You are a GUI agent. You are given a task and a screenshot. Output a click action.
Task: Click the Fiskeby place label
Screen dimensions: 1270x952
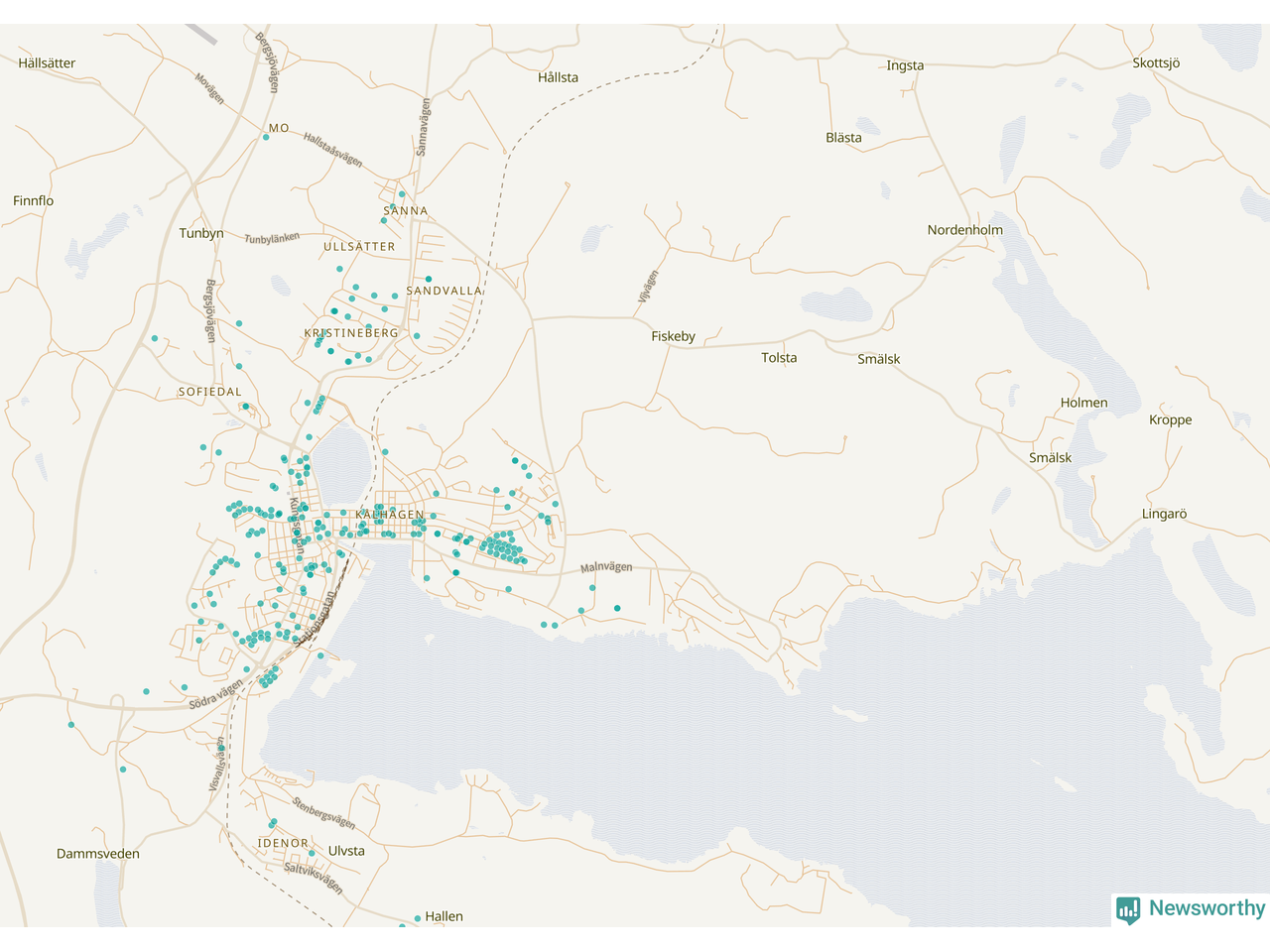tap(673, 337)
